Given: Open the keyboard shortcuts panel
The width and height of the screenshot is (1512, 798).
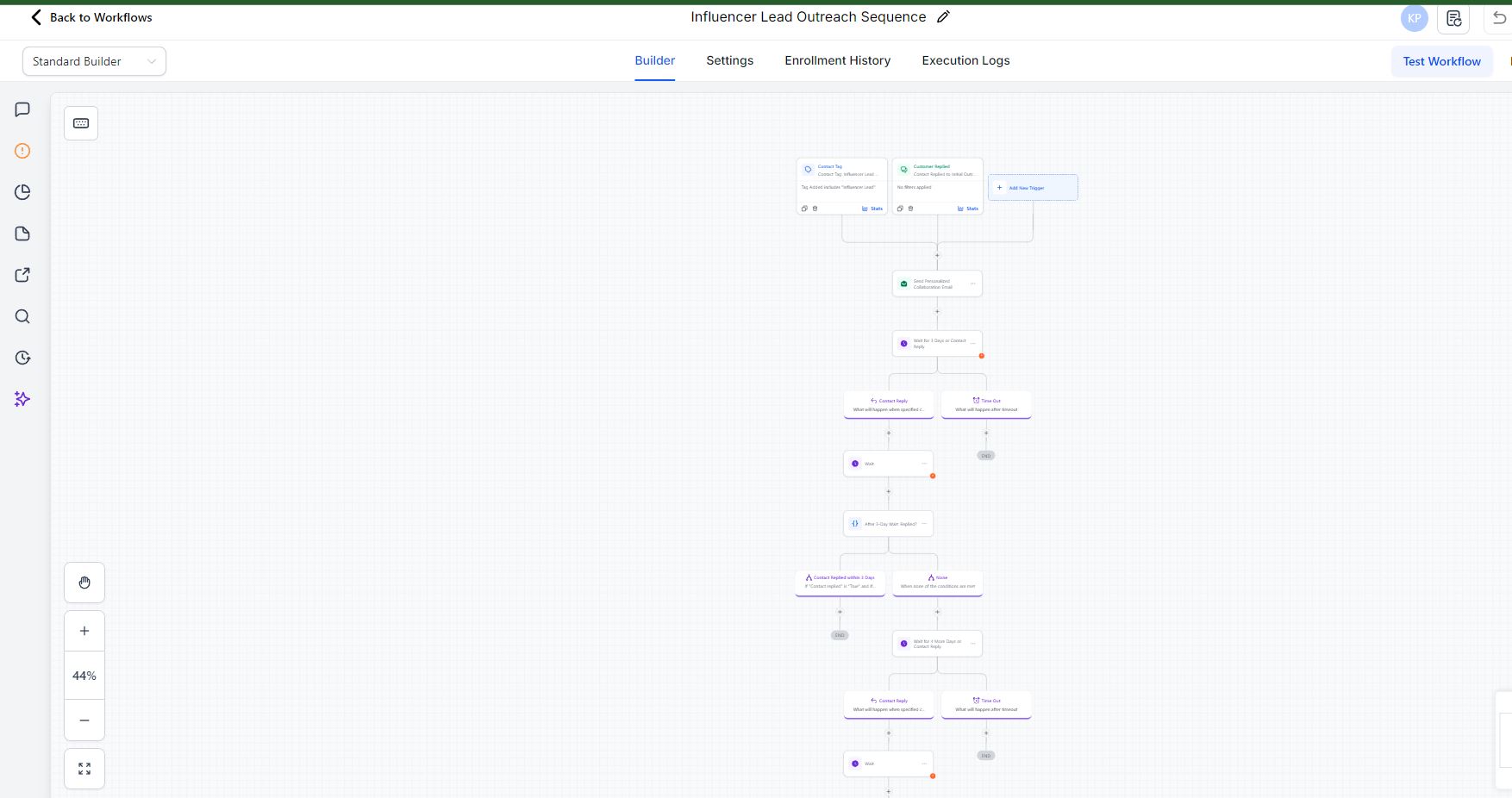Looking at the screenshot, I should [80, 122].
